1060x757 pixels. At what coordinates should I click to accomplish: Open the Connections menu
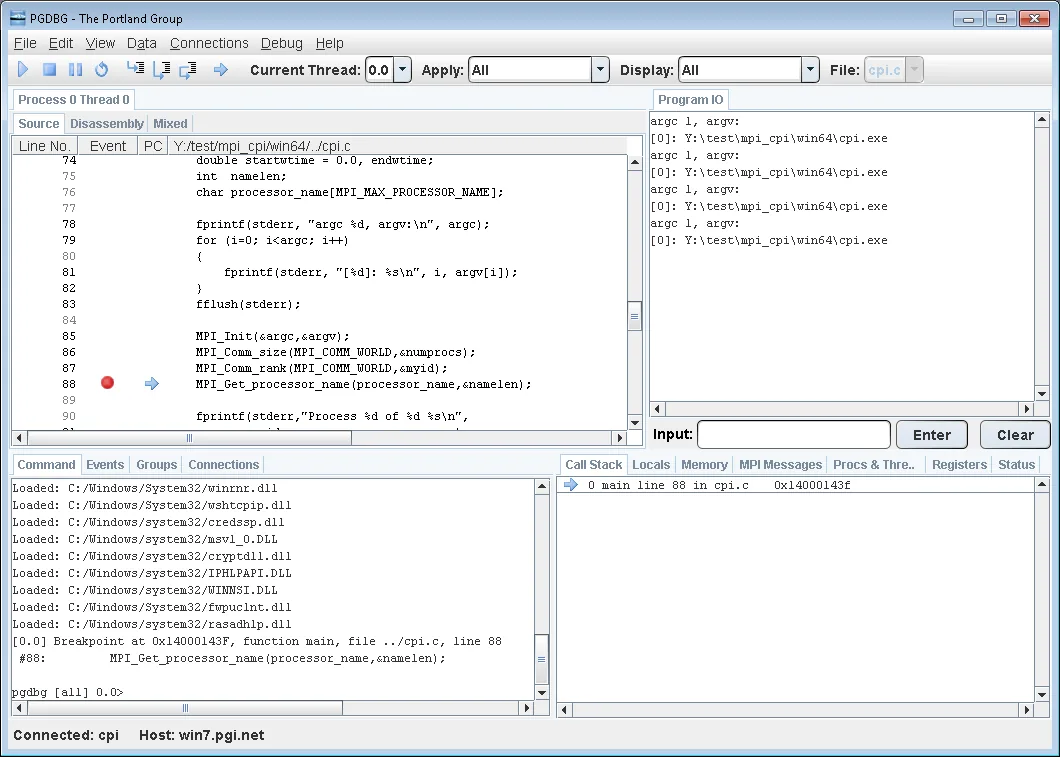(x=209, y=43)
